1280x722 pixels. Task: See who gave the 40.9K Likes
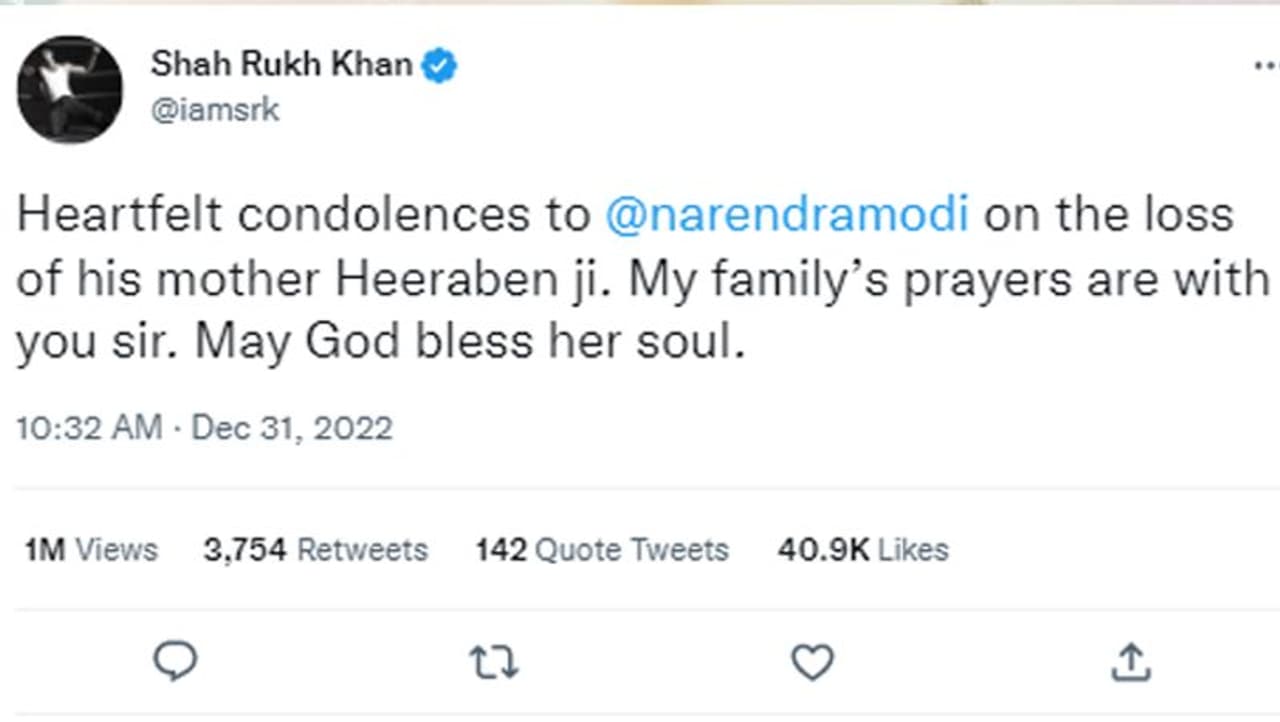[x=863, y=549]
